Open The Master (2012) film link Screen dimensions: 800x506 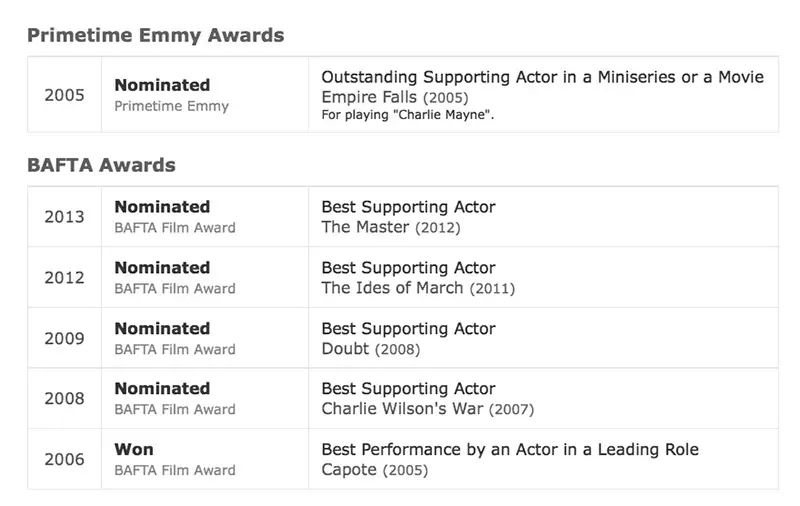pos(365,227)
